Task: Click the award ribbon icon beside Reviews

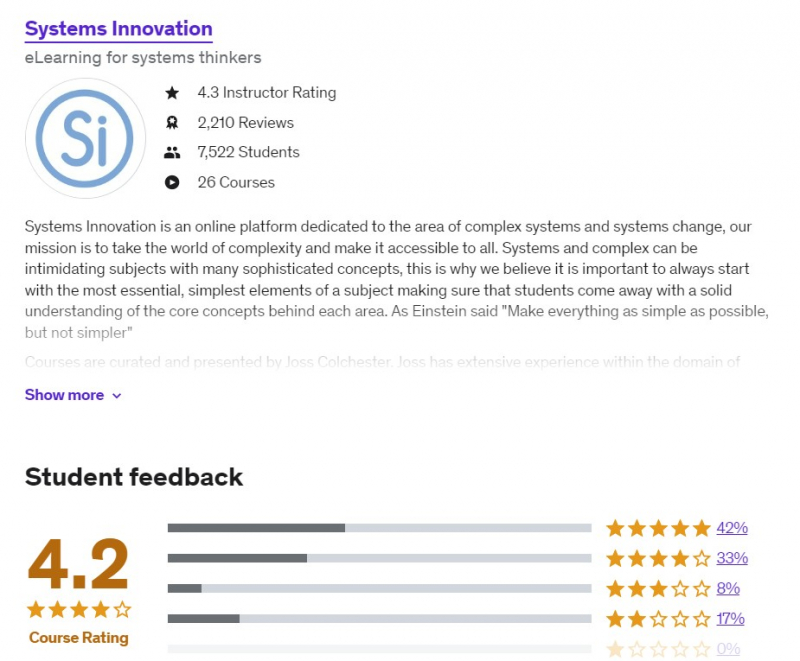Action: [172, 123]
